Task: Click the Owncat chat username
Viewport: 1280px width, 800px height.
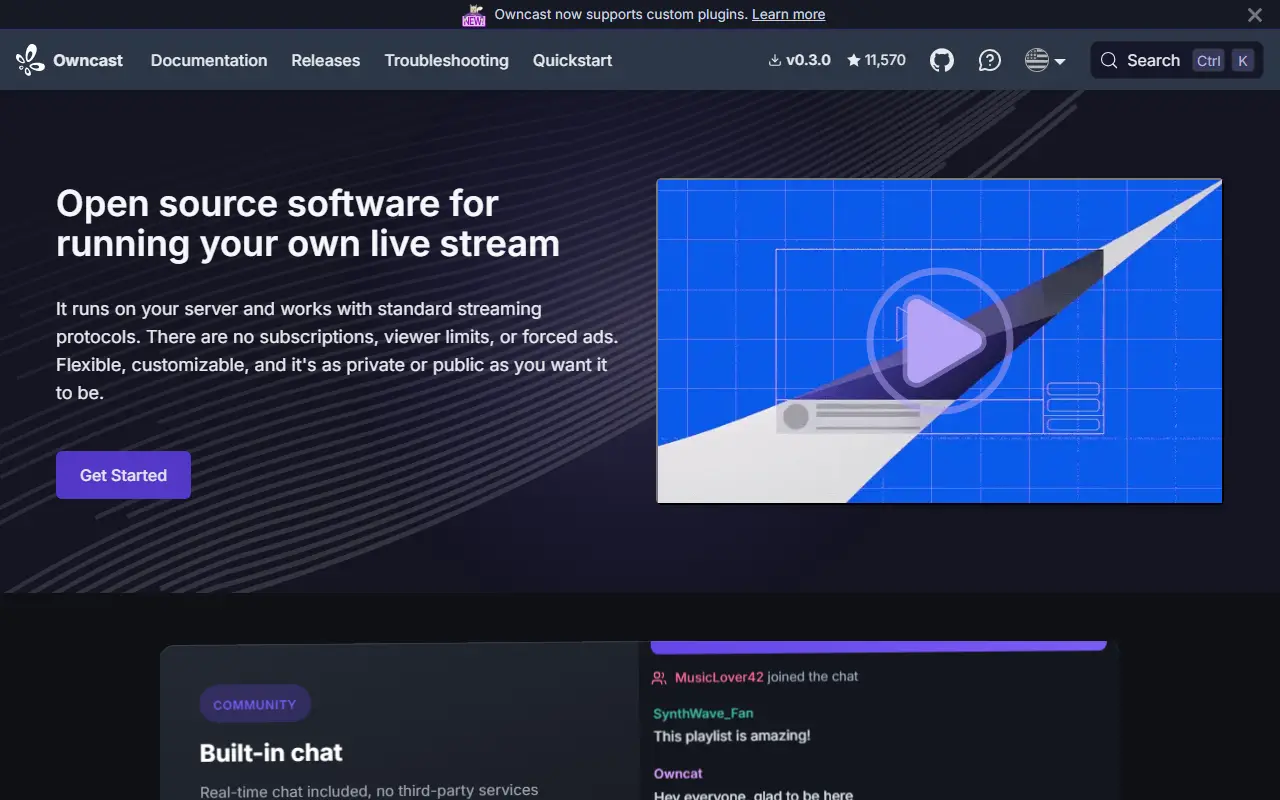Action: pyautogui.click(x=678, y=773)
